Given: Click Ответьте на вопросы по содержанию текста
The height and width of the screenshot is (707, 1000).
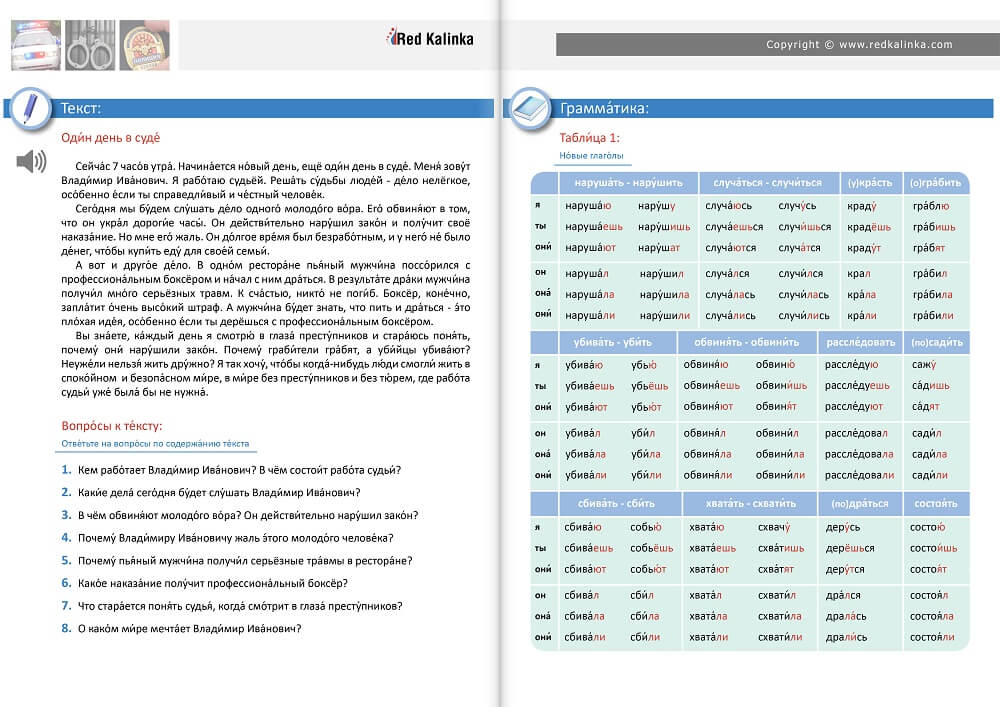Looking at the screenshot, I should 155,444.
